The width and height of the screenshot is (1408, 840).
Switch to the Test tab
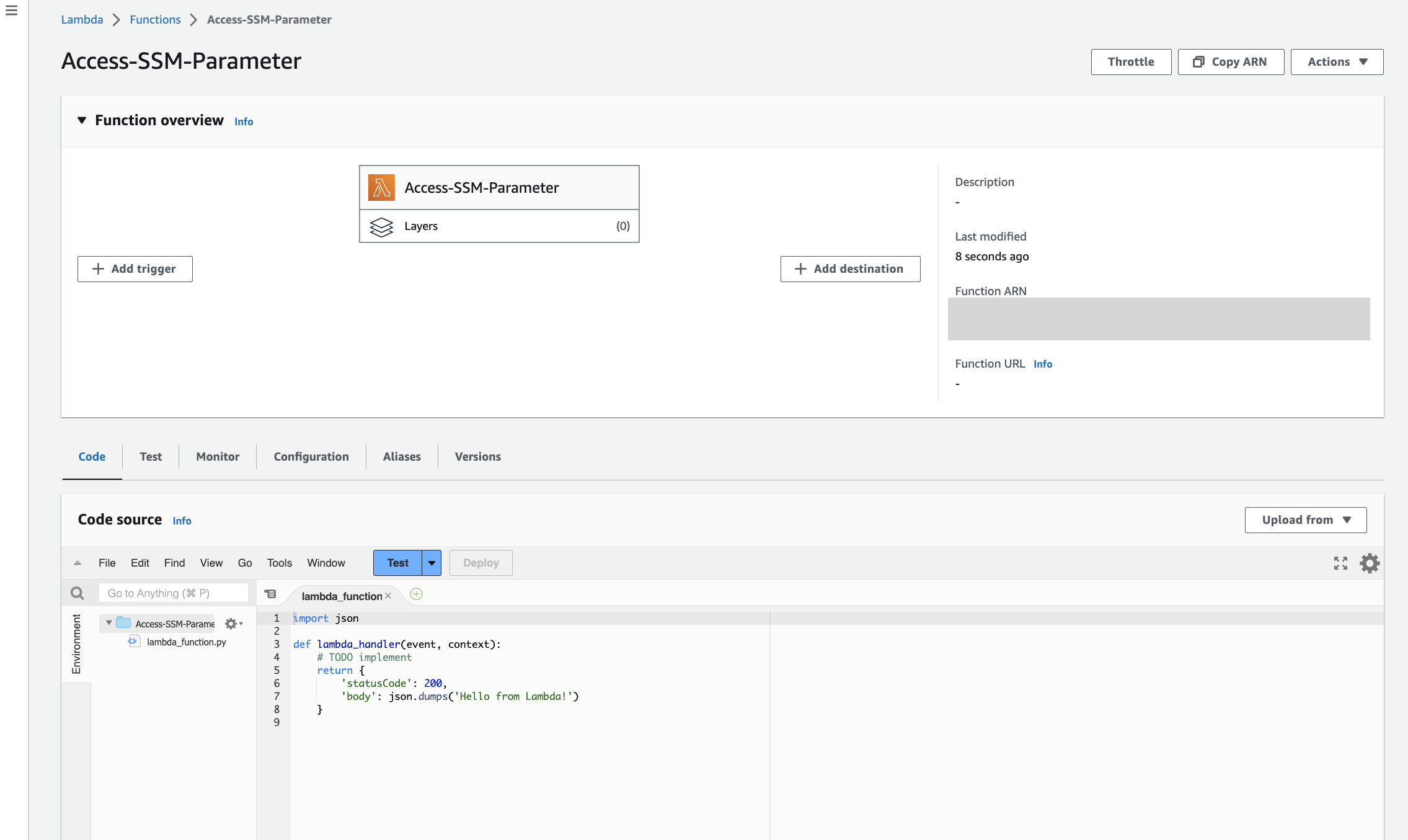click(151, 457)
